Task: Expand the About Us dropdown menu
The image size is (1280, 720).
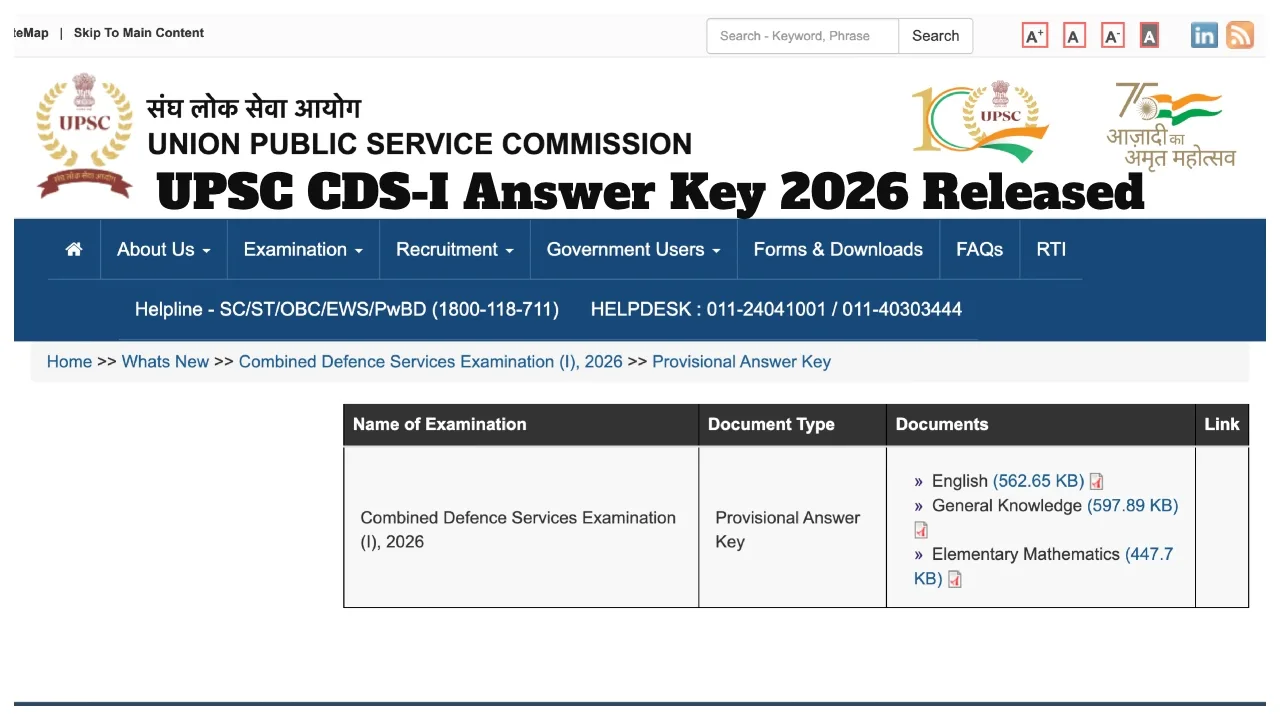Action: pyautogui.click(x=163, y=250)
